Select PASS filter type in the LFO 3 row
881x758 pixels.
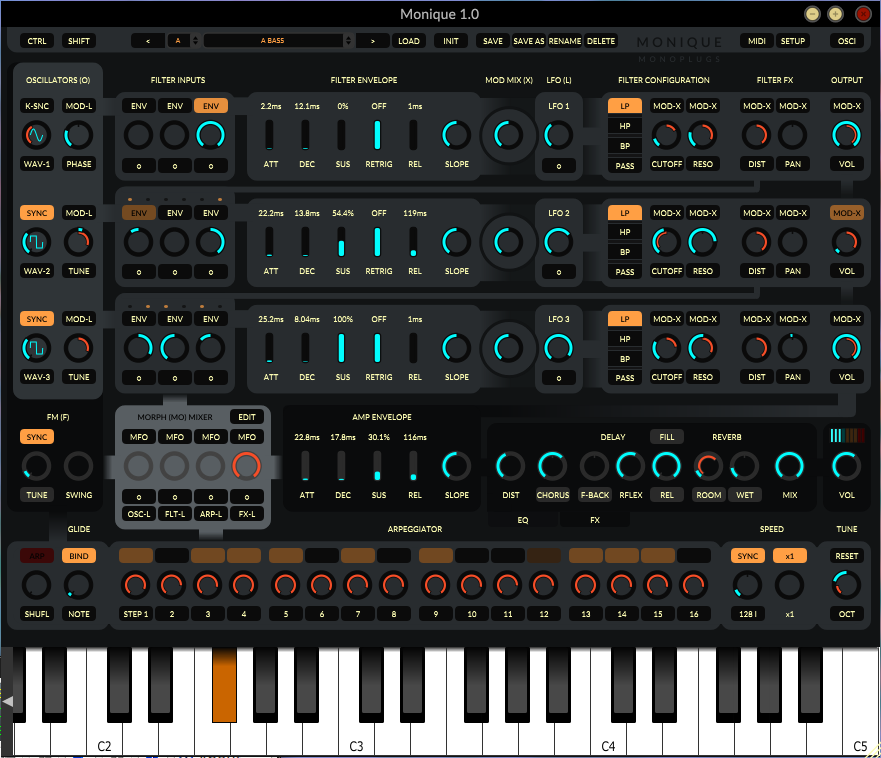pyautogui.click(x=625, y=378)
